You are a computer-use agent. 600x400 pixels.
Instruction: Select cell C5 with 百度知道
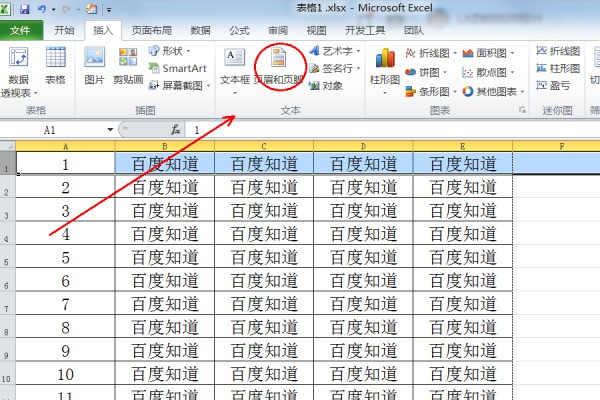click(264, 256)
